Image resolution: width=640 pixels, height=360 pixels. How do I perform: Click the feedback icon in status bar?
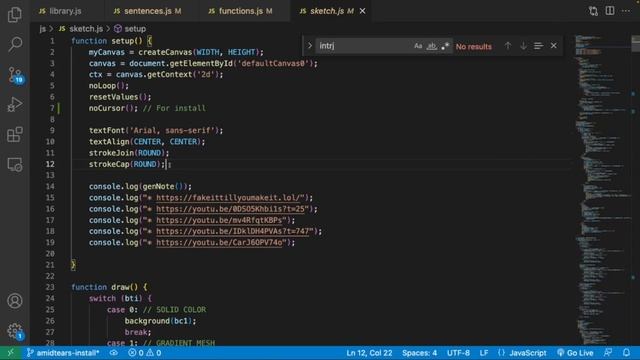608,353
